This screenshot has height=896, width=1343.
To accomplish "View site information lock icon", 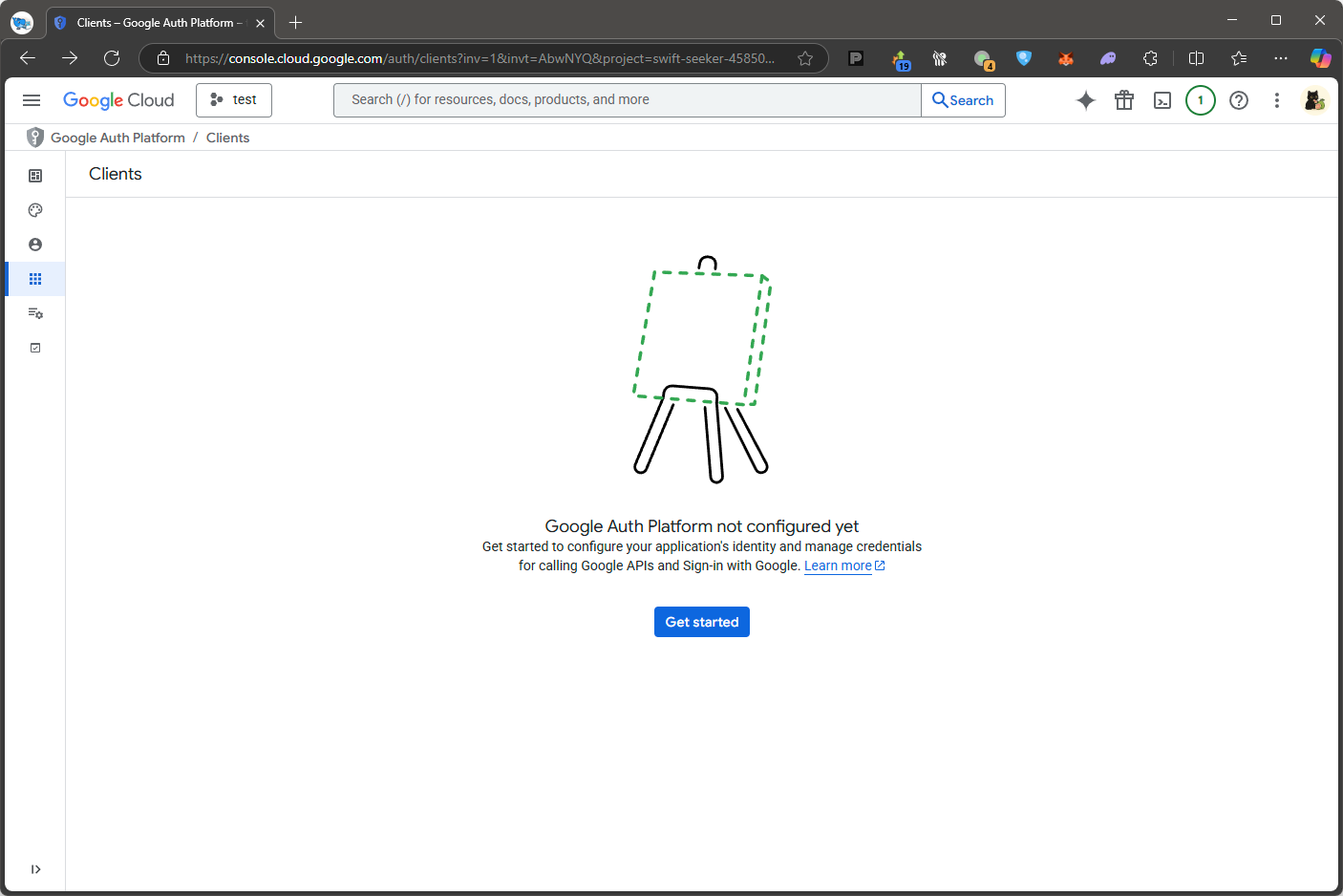I will click(x=163, y=58).
